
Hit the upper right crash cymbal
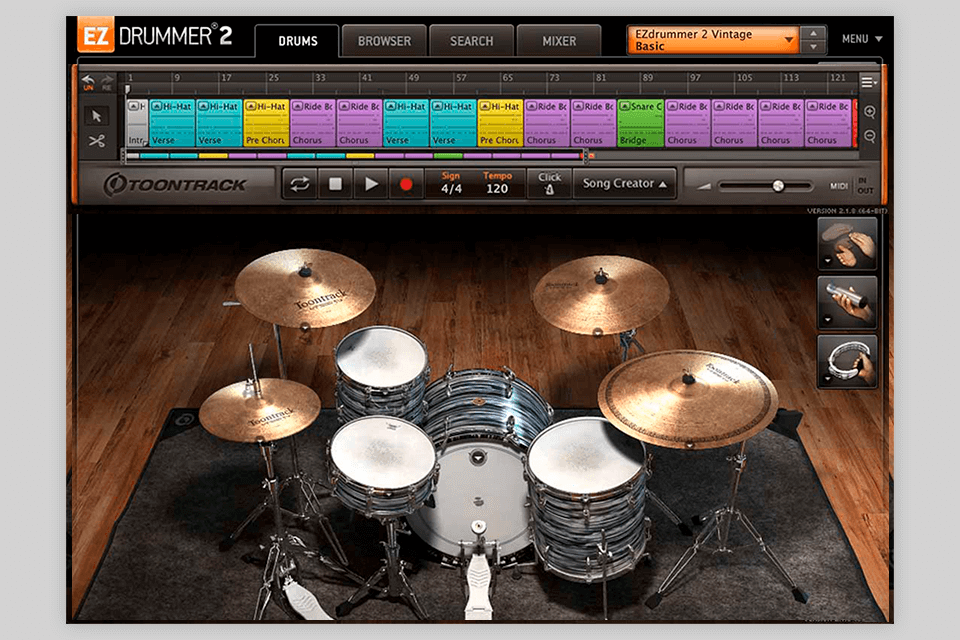601,295
